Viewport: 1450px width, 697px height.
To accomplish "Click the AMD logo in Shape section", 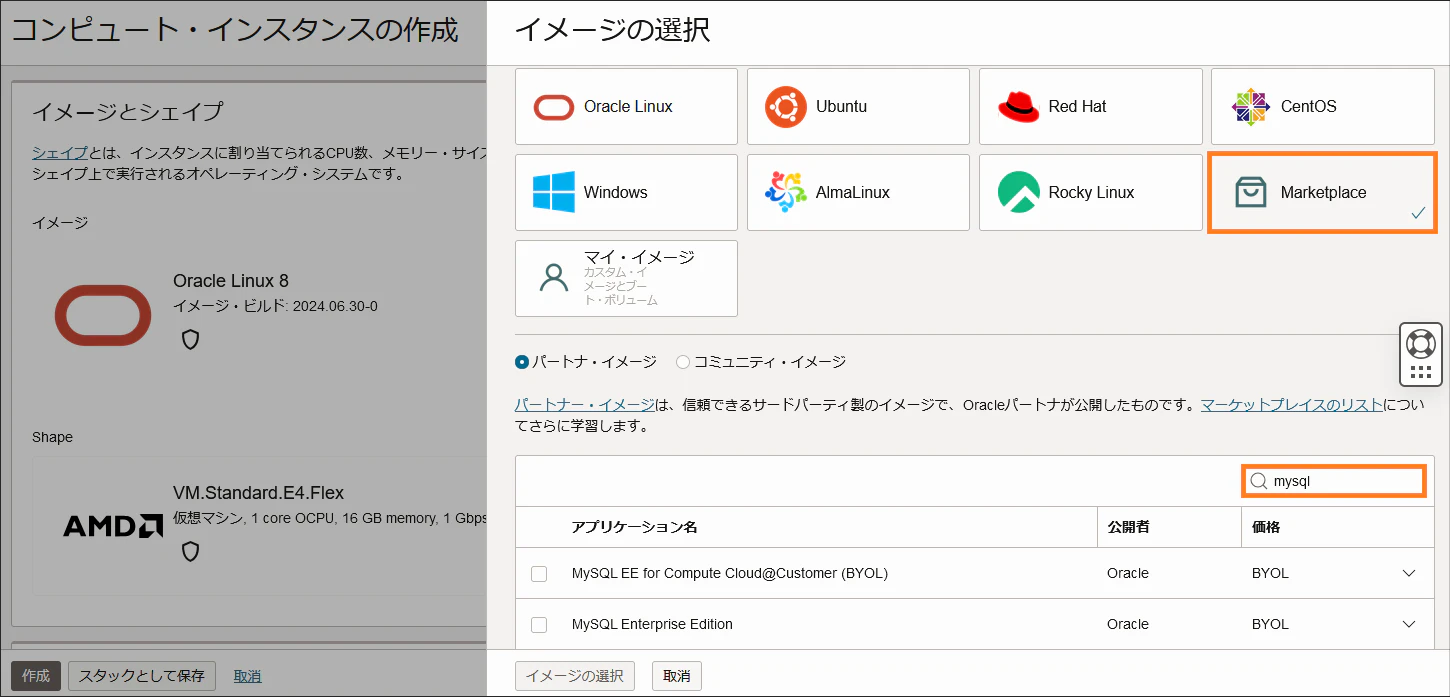I will click(x=113, y=526).
